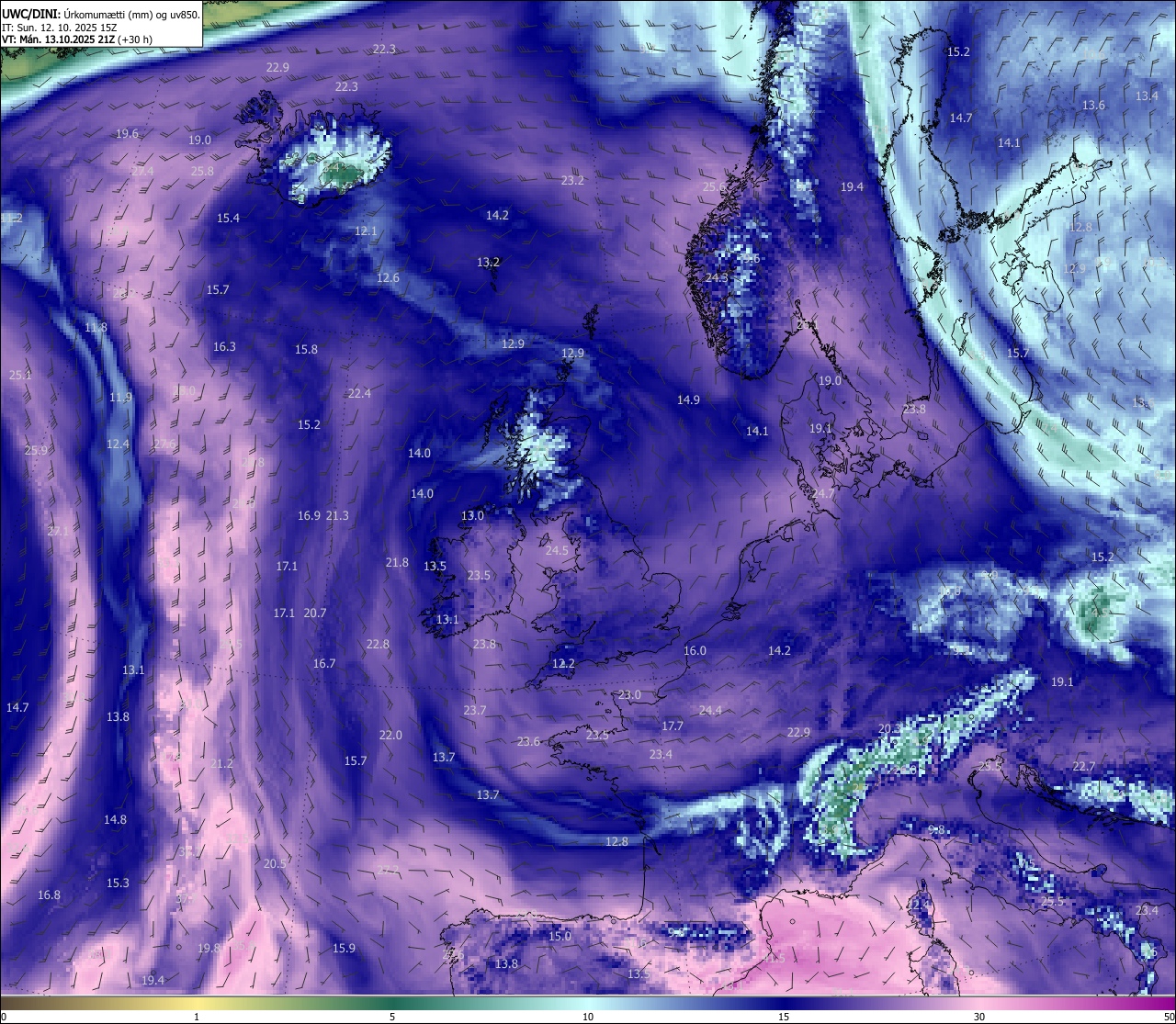Click the legend tick label 1

(x=197, y=1017)
